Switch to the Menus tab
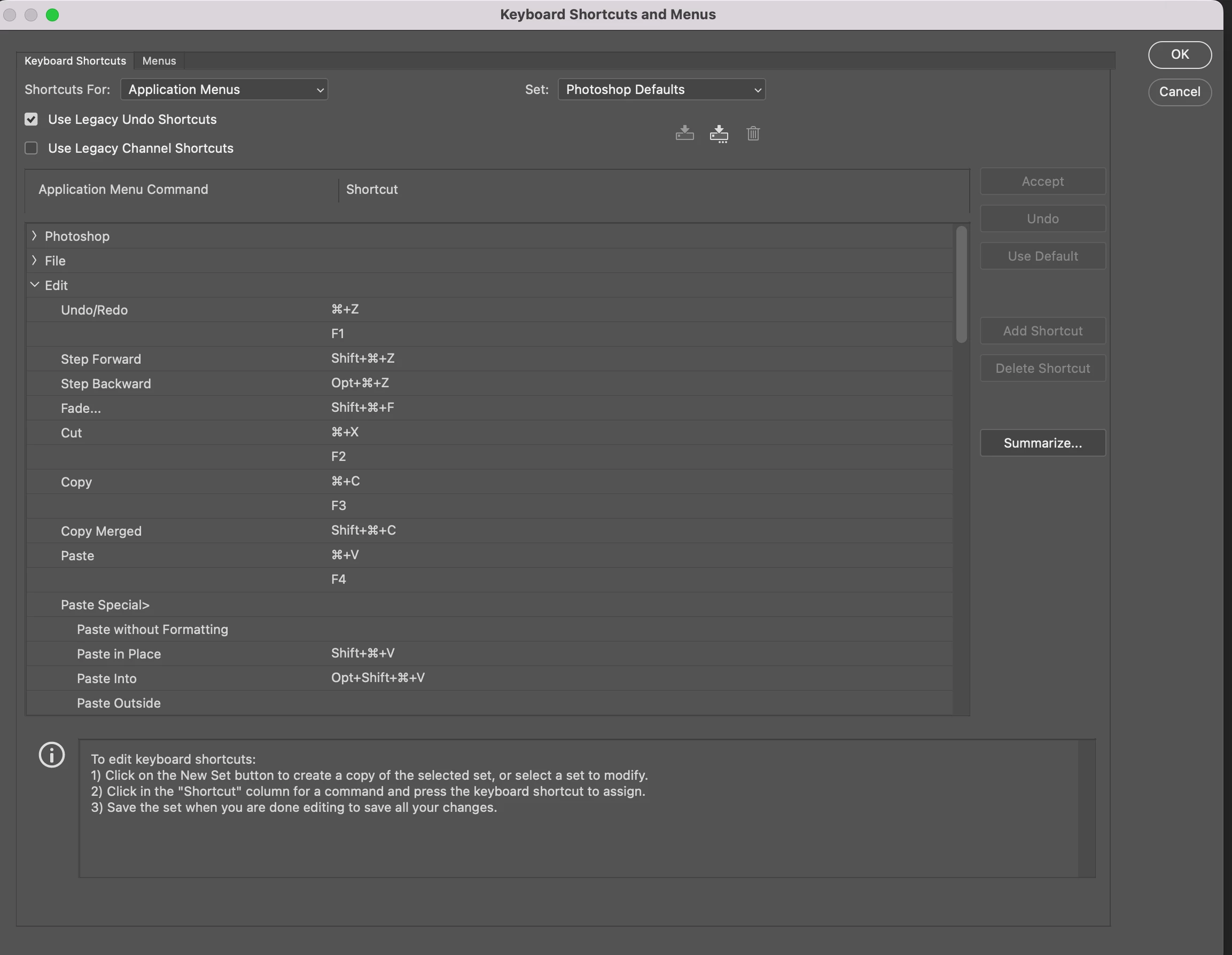 tap(159, 60)
